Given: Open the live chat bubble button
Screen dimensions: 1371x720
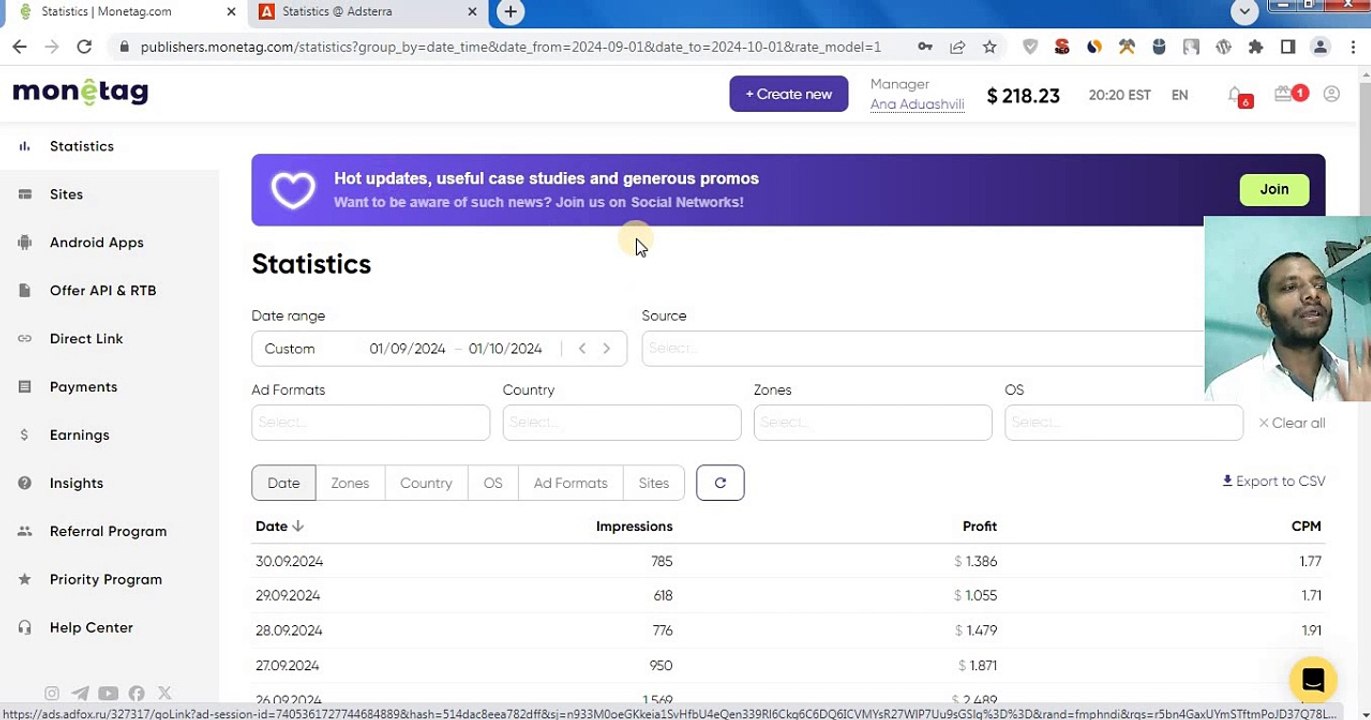Looking at the screenshot, I should pyautogui.click(x=1313, y=680).
